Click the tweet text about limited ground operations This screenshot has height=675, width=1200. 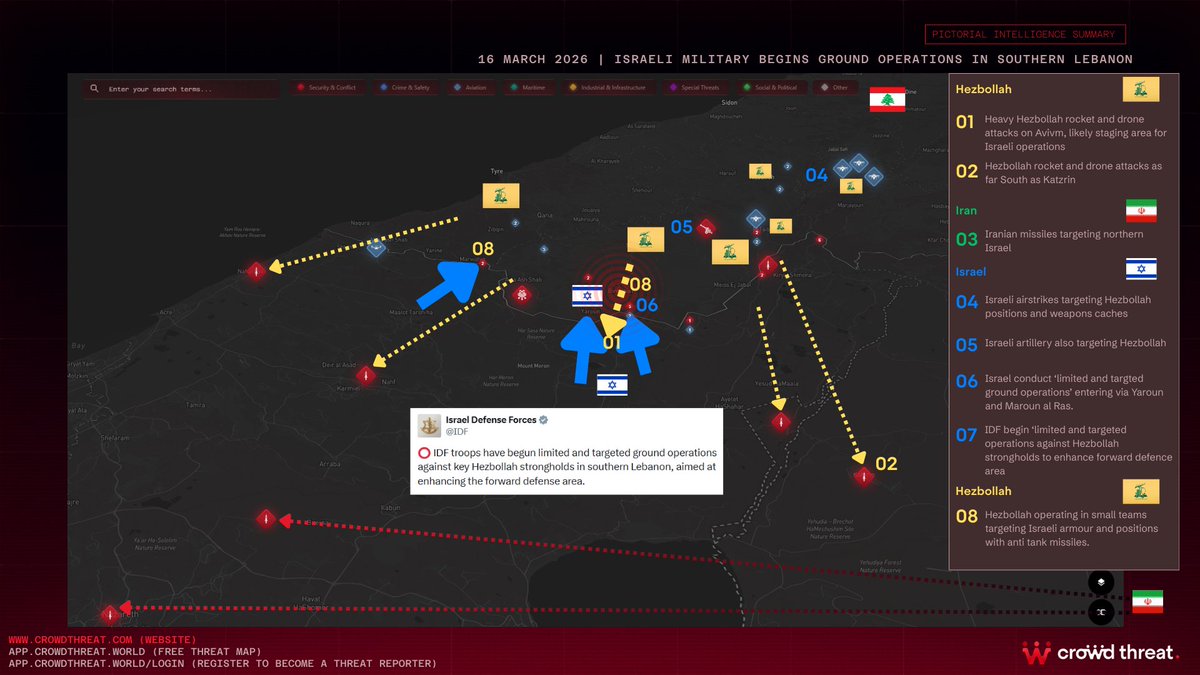pyautogui.click(x=566, y=467)
